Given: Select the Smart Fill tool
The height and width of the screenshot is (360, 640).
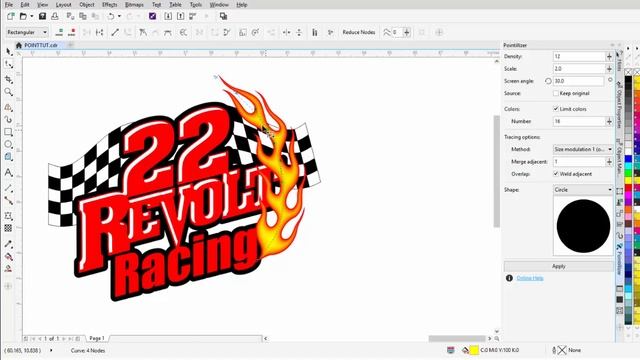Looking at the screenshot, I should [9, 269].
